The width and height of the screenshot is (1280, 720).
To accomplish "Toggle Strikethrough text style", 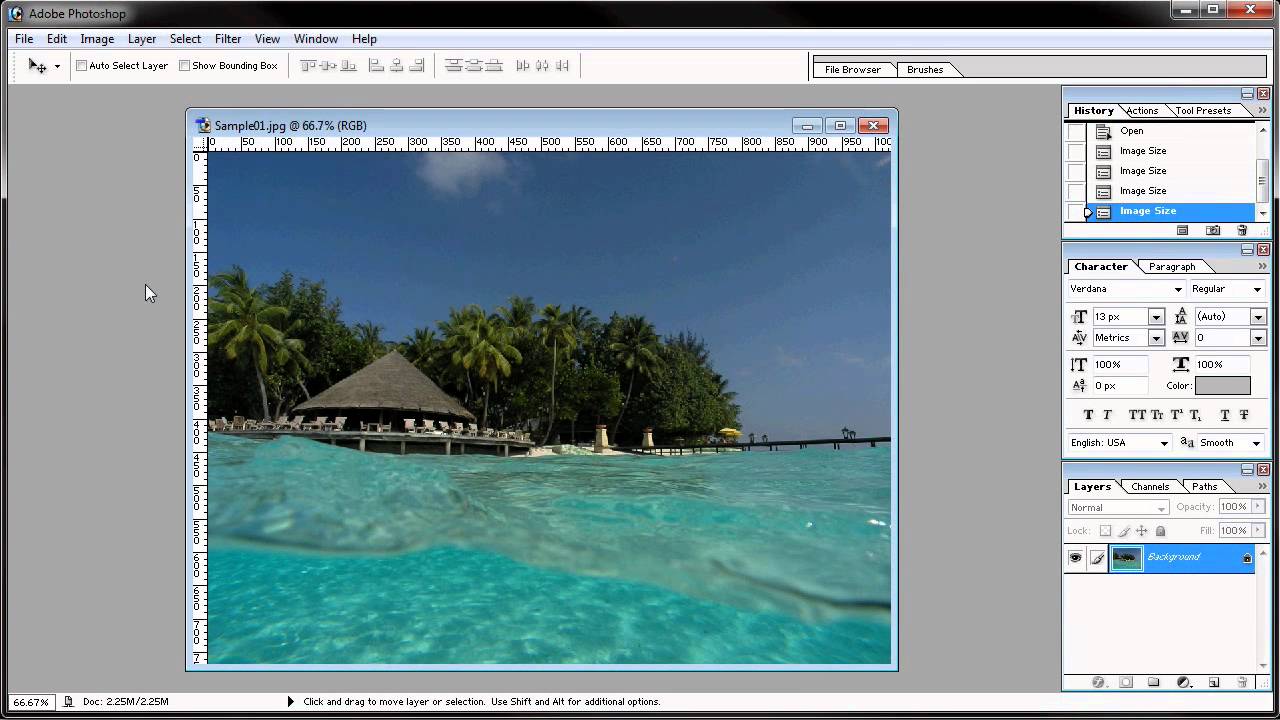I will (x=1244, y=415).
